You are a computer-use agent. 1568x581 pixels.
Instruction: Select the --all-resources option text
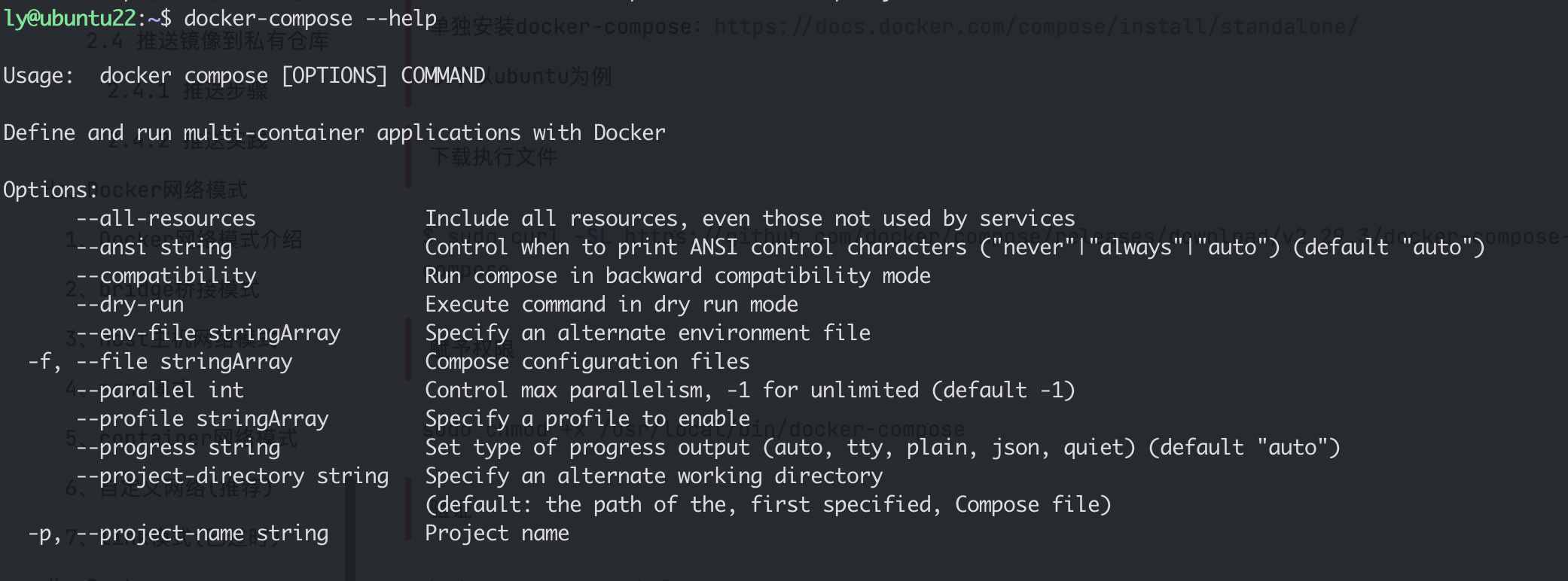(166, 218)
